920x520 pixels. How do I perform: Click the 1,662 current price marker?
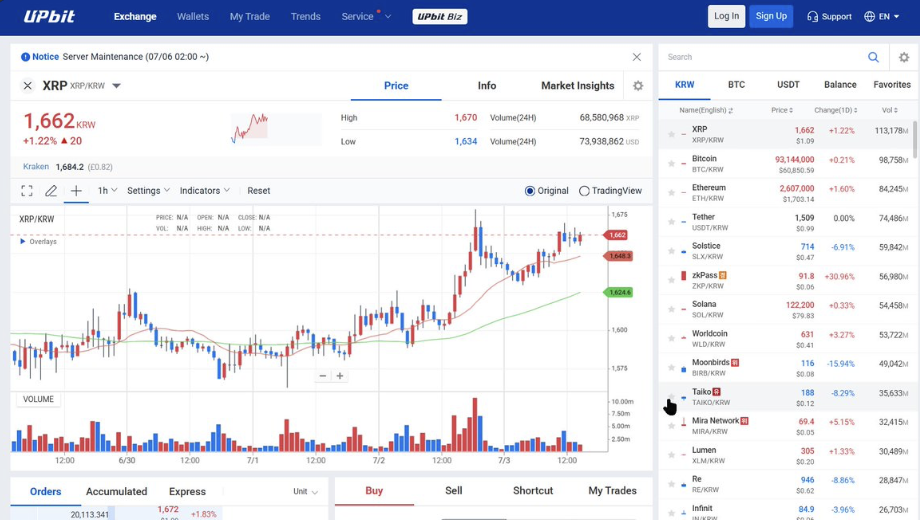pyautogui.click(x=616, y=235)
